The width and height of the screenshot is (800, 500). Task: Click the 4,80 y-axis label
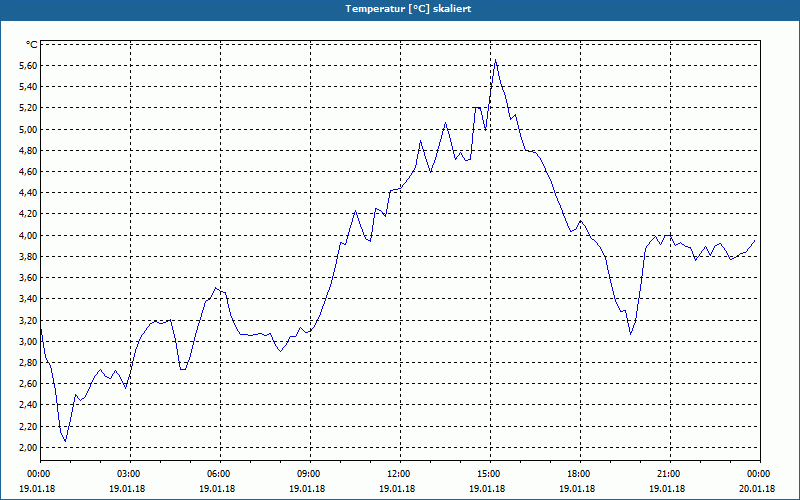[x=29, y=151]
